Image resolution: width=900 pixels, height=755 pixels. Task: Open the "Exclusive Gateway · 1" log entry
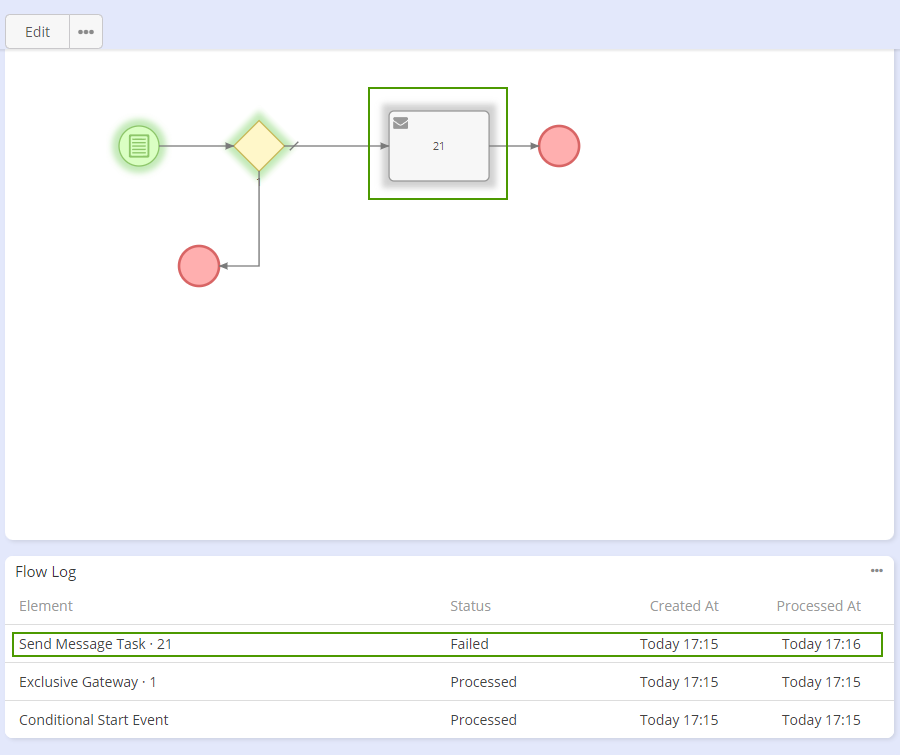[88, 682]
